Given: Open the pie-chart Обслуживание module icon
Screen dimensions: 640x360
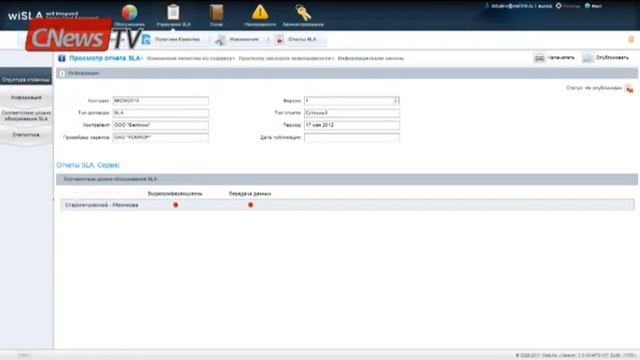Looking at the screenshot, I should pyautogui.click(x=129, y=13).
